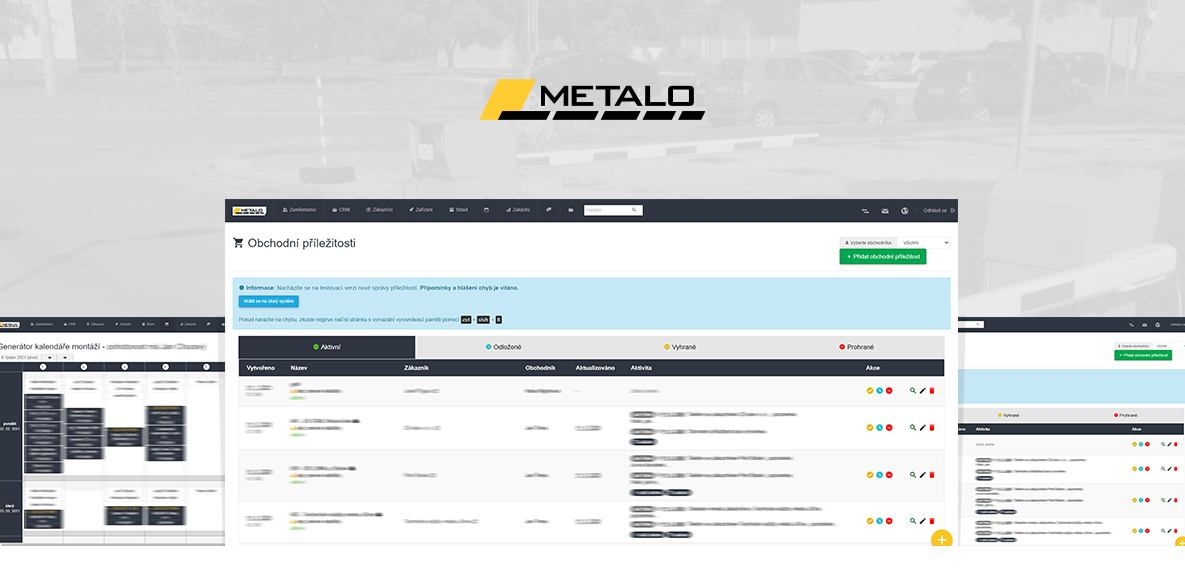Click the METALO logo in the main navbar
1185x580 pixels.
[249, 210]
